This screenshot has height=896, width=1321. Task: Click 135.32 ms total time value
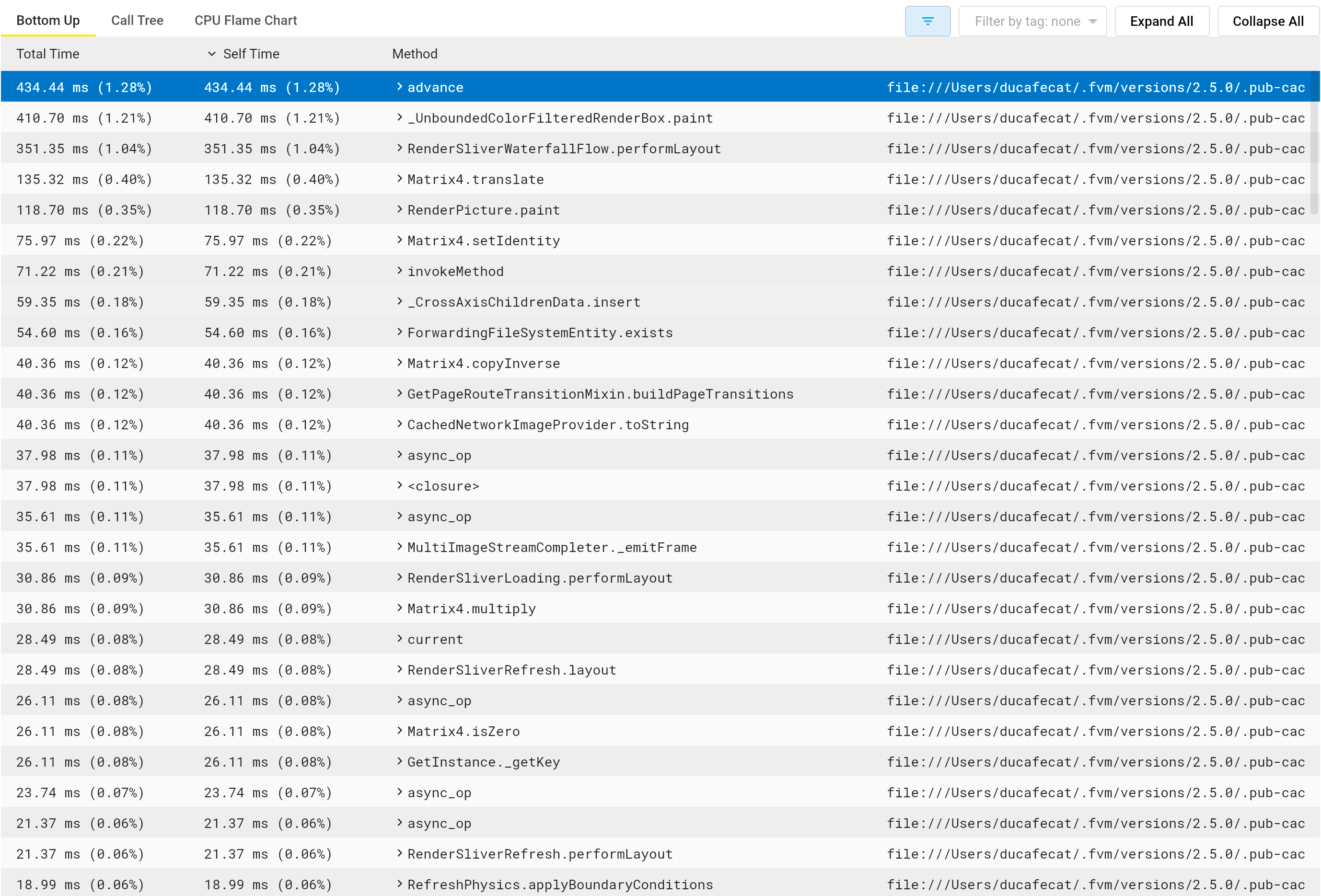[x=84, y=180]
